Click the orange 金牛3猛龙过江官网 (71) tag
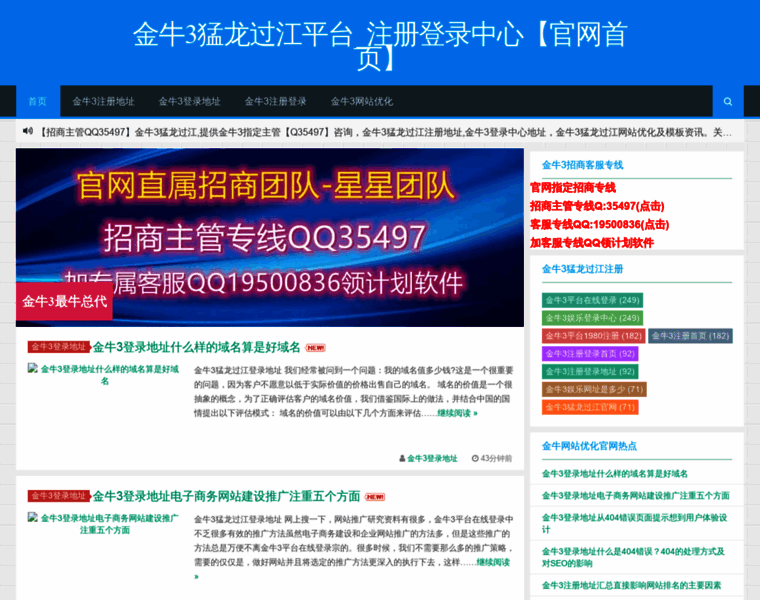760x600 pixels. tap(590, 407)
